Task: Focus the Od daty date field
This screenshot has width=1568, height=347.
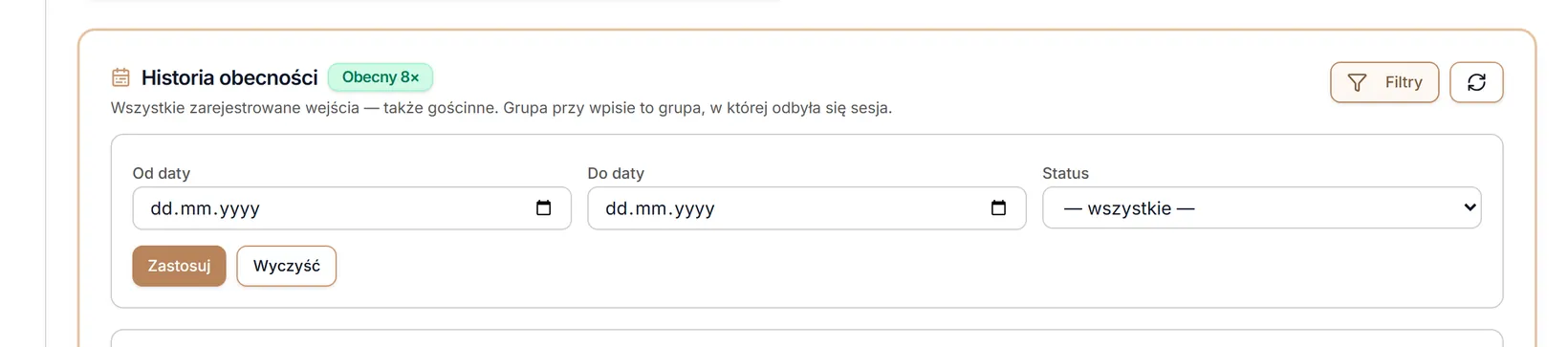Action: tap(351, 208)
